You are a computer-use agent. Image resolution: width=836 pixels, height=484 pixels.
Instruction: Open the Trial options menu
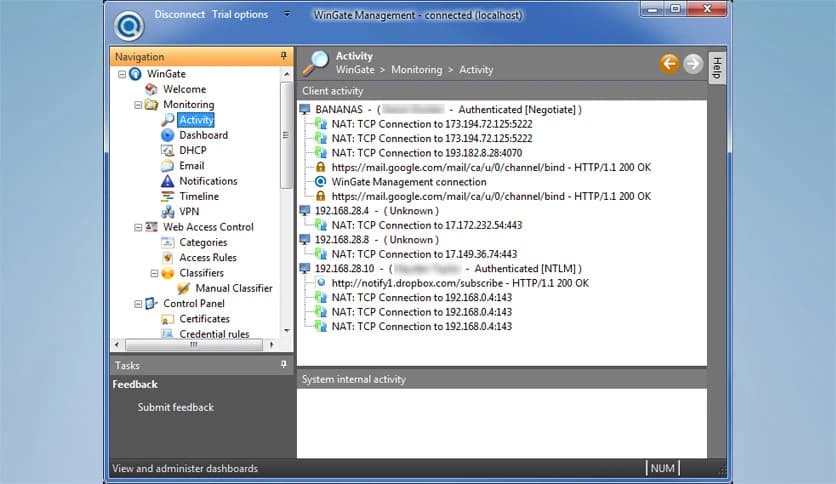(x=240, y=14)
